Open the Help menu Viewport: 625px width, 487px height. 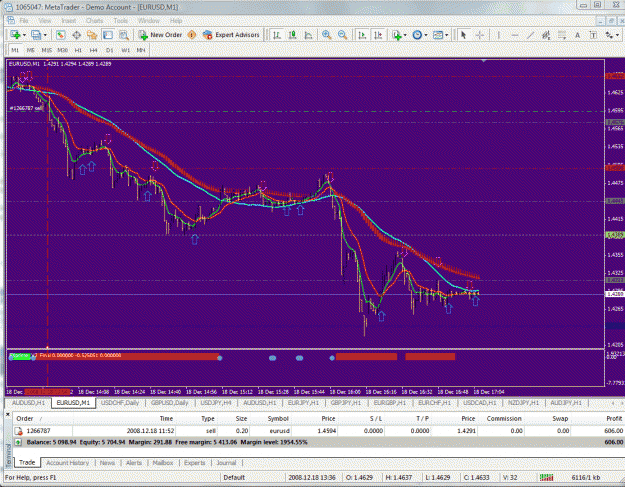point(176,20)
